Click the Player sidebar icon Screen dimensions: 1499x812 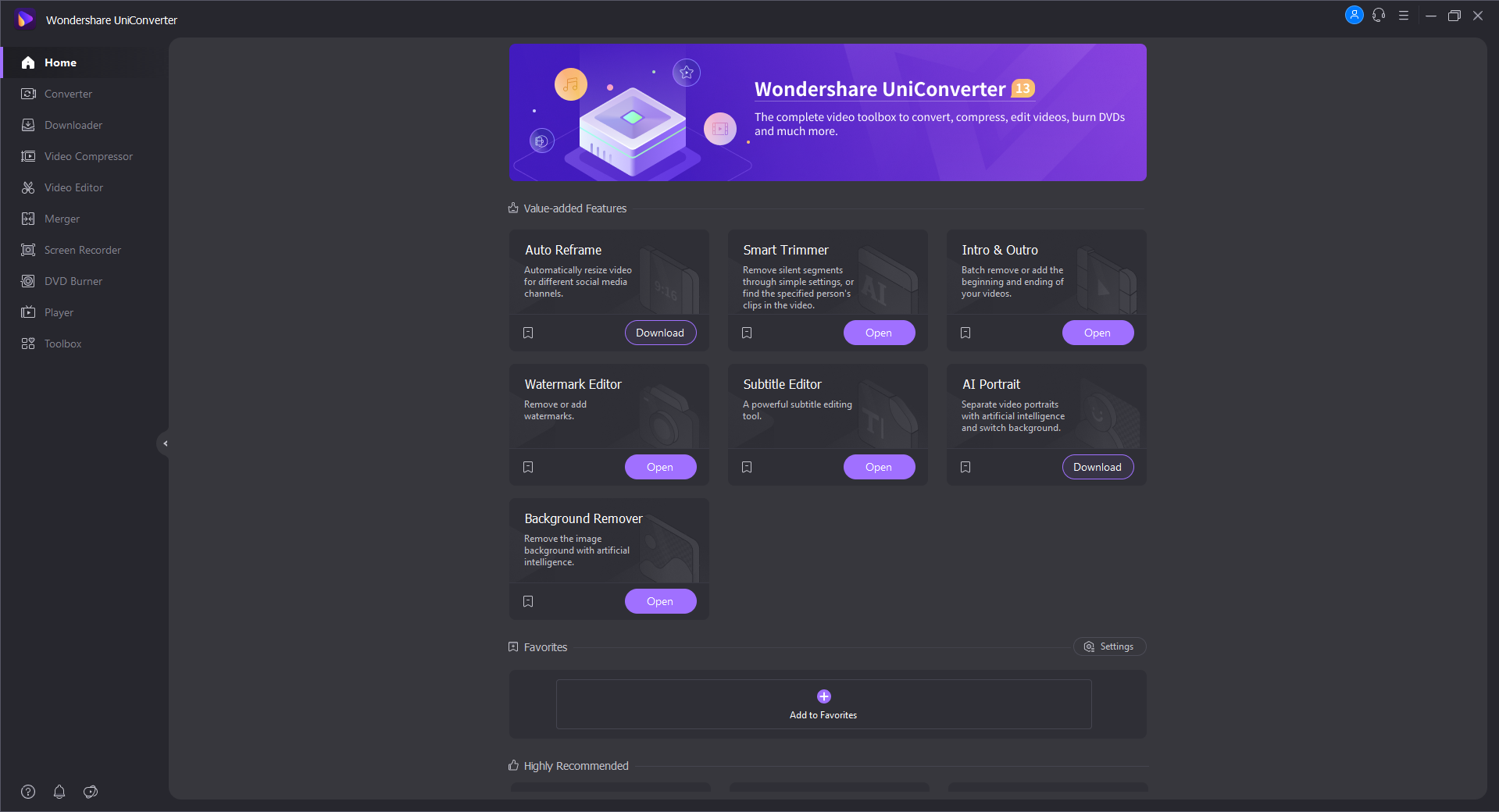28,312
